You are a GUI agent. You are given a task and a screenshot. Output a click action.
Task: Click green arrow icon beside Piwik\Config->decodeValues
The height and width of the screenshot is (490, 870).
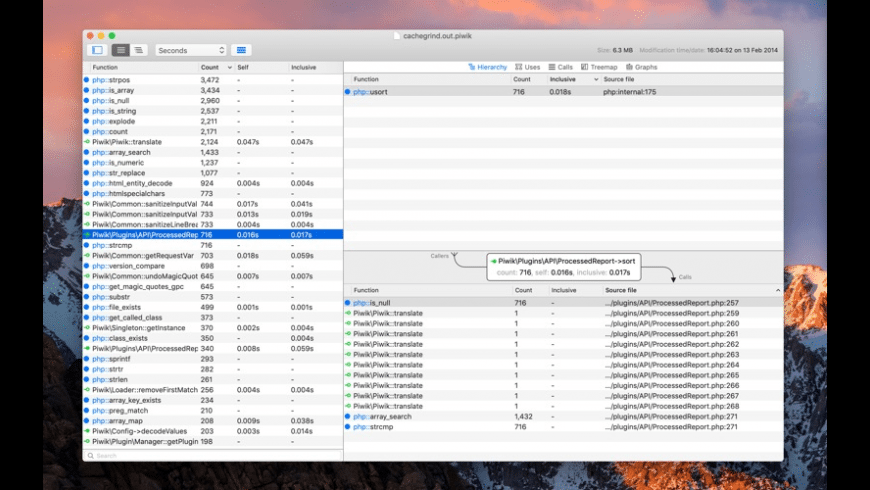click(87, 431)
